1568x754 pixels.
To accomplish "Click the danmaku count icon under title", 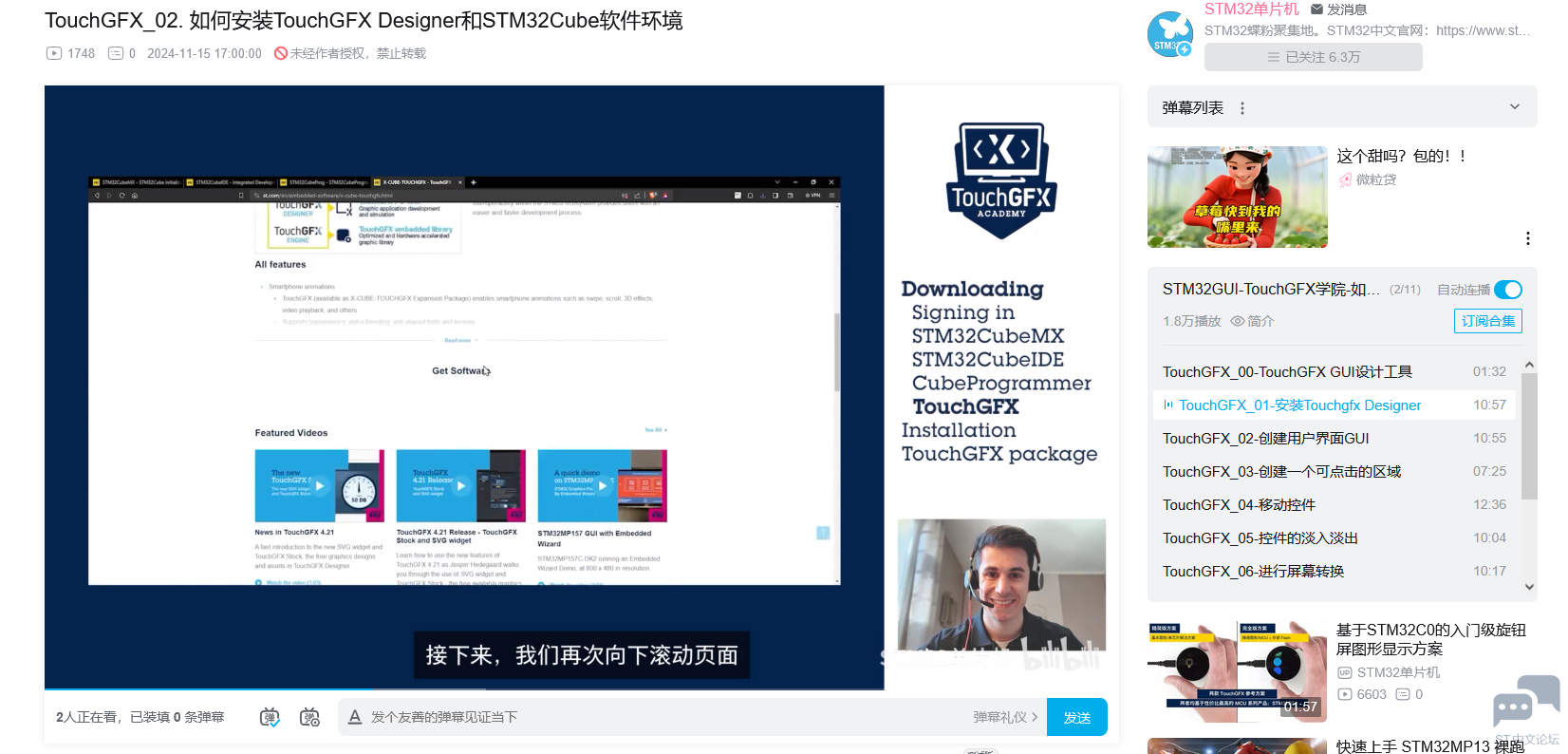I will 116,53.
